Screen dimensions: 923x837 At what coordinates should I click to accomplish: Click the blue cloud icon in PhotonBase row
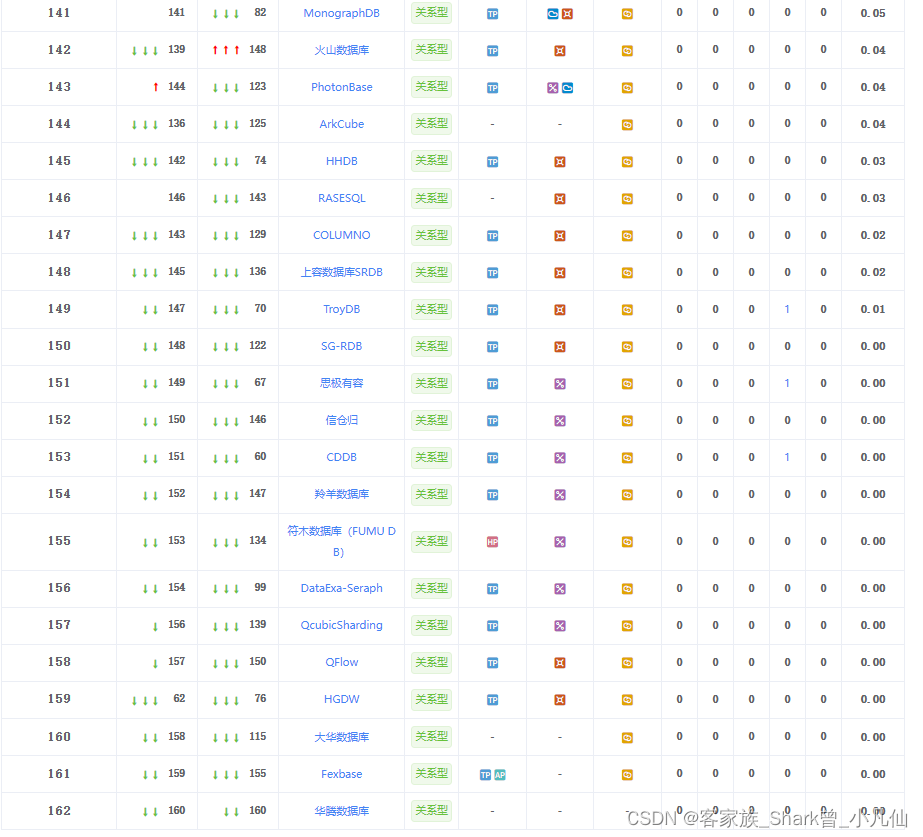click(567, 88)
